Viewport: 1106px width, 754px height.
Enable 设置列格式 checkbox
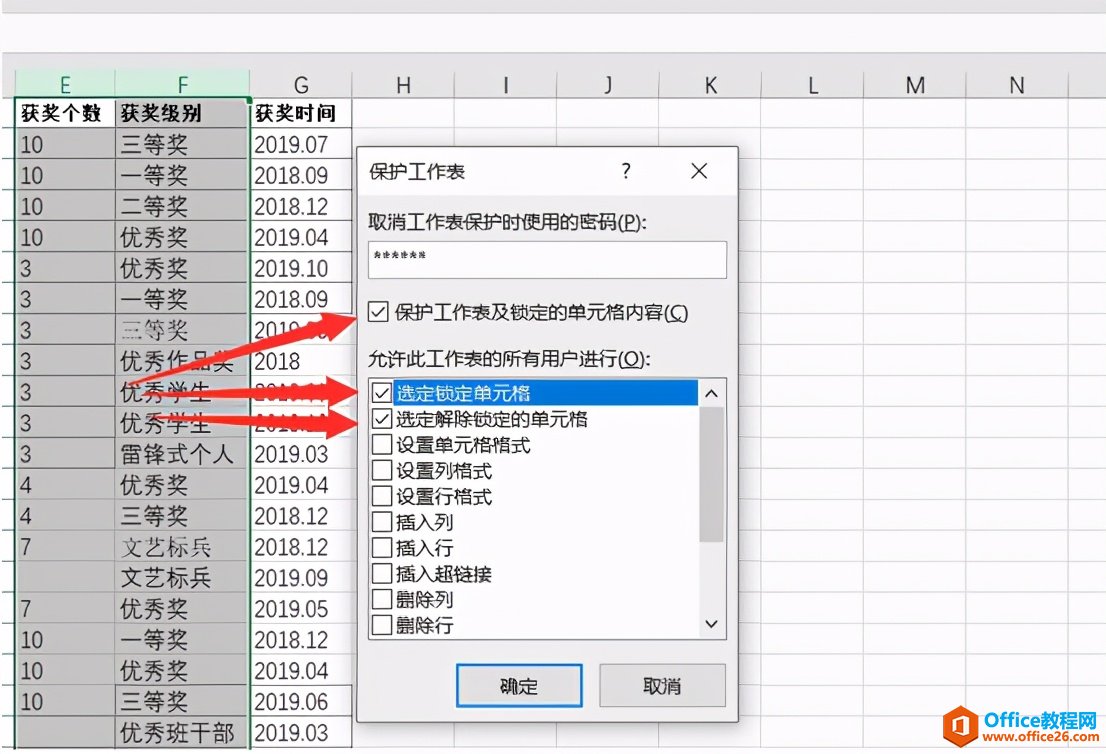pyautogui.click(x=382, y=470)
